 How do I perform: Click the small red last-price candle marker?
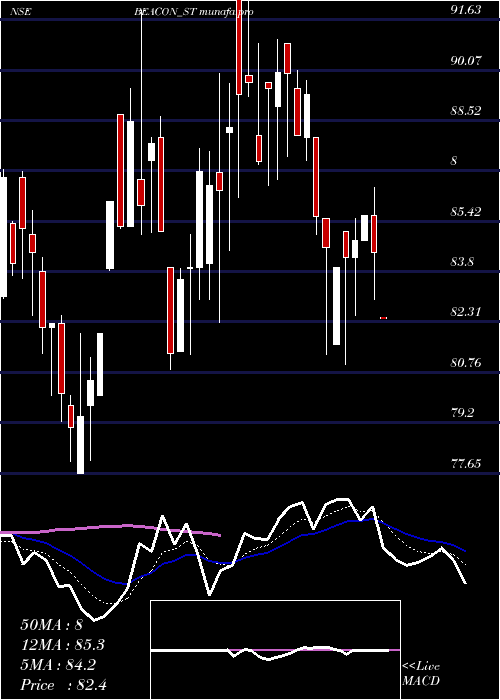[383, 318]
